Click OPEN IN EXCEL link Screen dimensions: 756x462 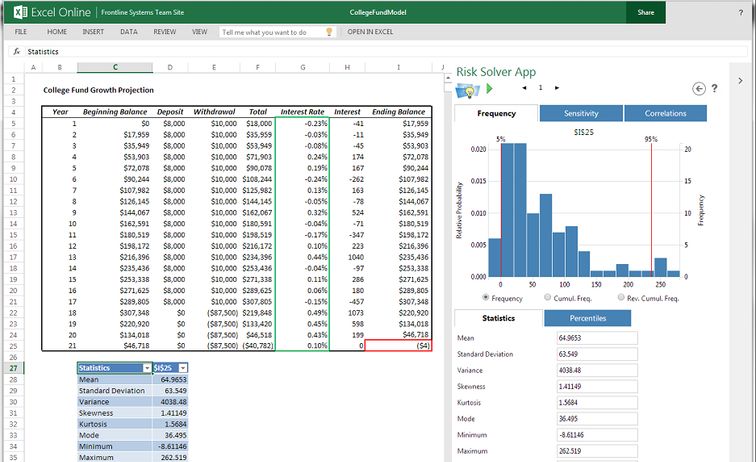pyautogui.click(x=370, y=32)
